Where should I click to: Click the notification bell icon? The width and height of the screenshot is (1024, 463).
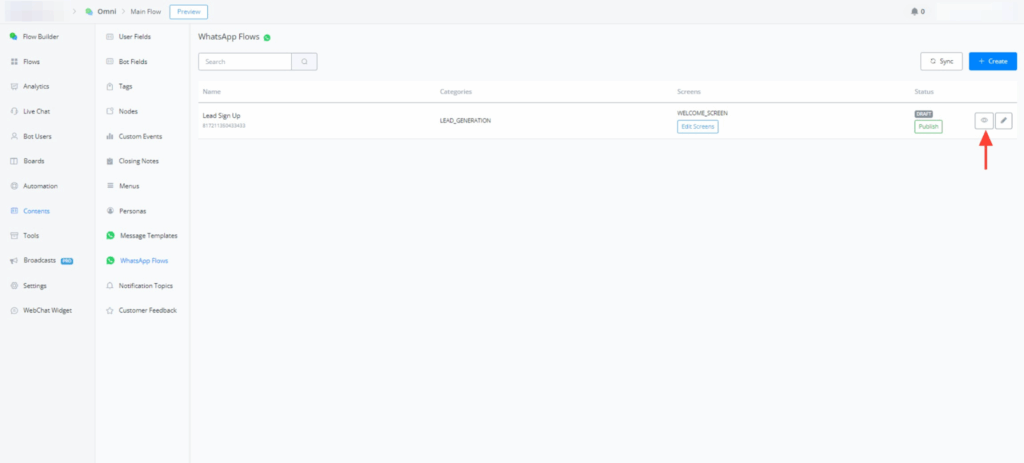click(x=914, y=12)
